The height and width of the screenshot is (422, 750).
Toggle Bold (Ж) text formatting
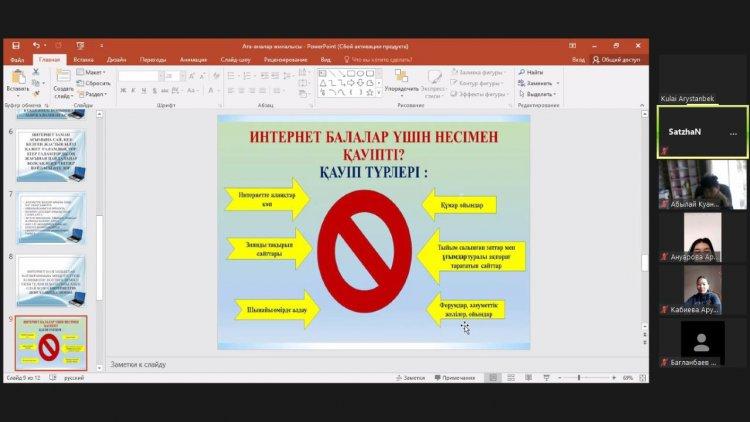tap(122, 90)
